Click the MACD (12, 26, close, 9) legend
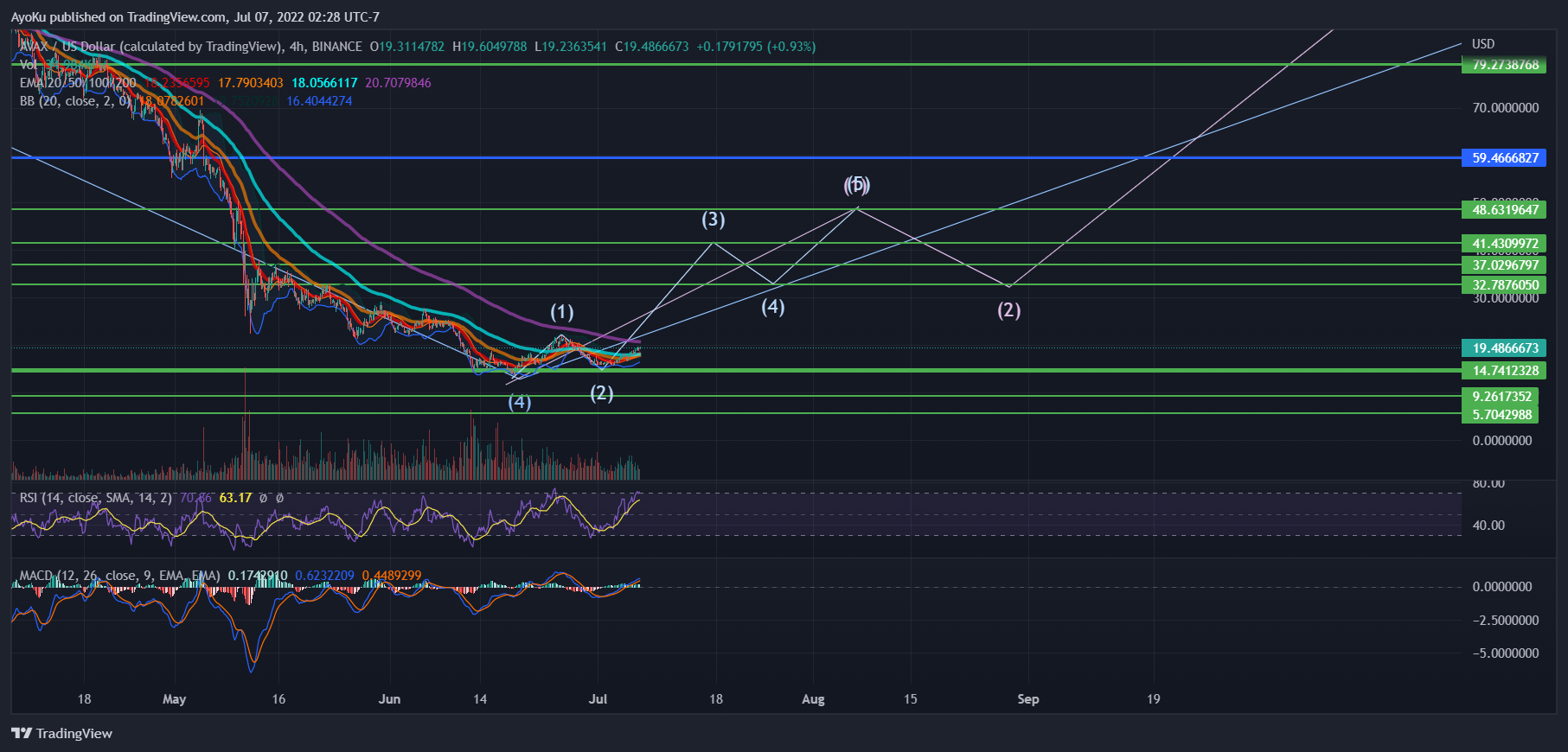 coord(119,576)
